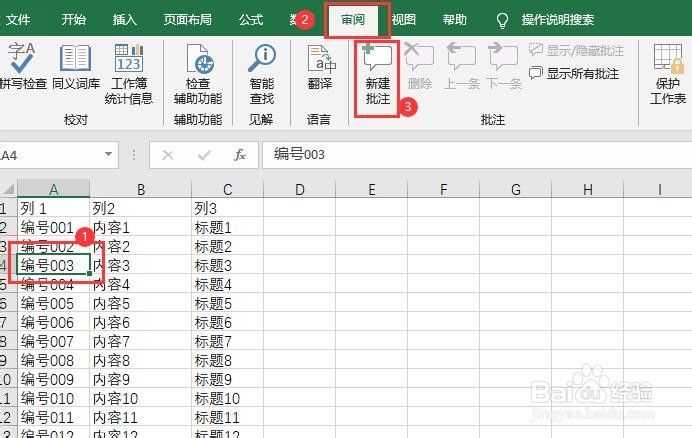Select column E header
692x438 pixels.
pyautogui.click(x=372, y=189)
